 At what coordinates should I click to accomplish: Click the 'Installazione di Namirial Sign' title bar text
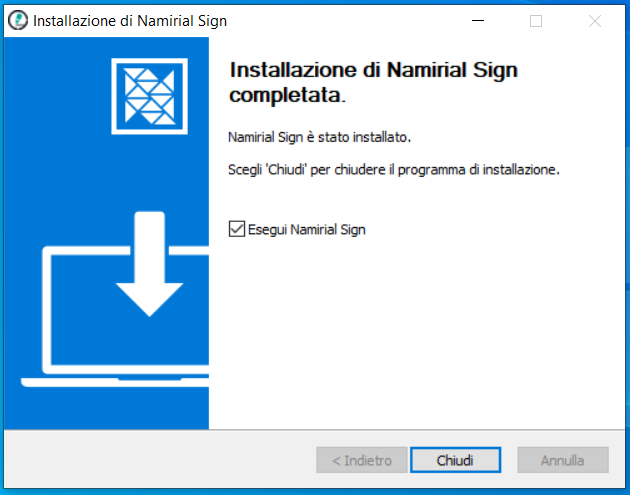(x=130, y=20)
